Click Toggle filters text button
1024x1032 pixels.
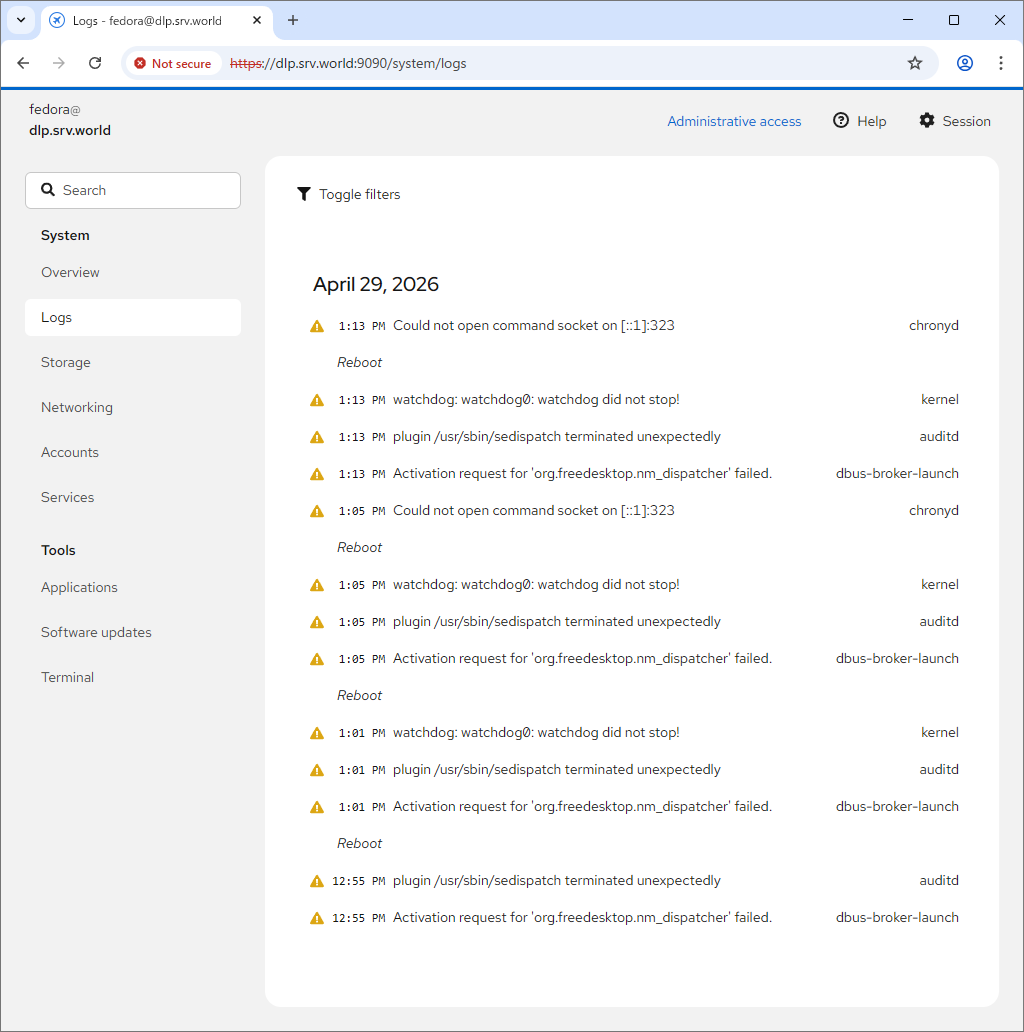point(359,194)
